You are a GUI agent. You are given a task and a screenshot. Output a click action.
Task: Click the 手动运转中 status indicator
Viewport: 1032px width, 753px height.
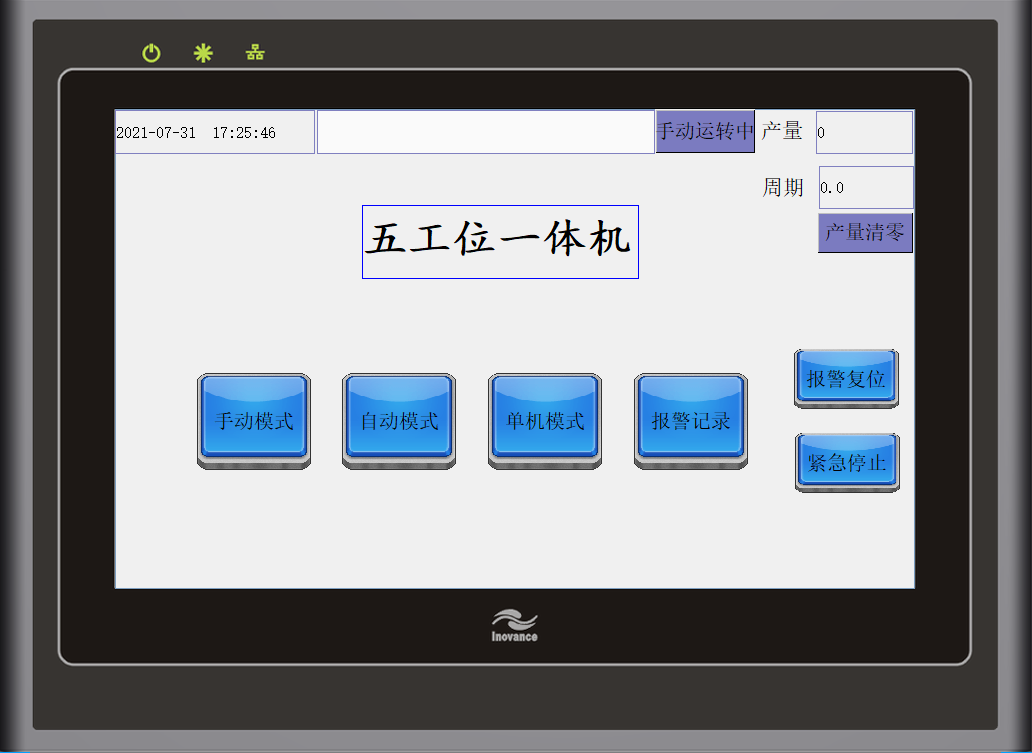click(x=705, y=132)
